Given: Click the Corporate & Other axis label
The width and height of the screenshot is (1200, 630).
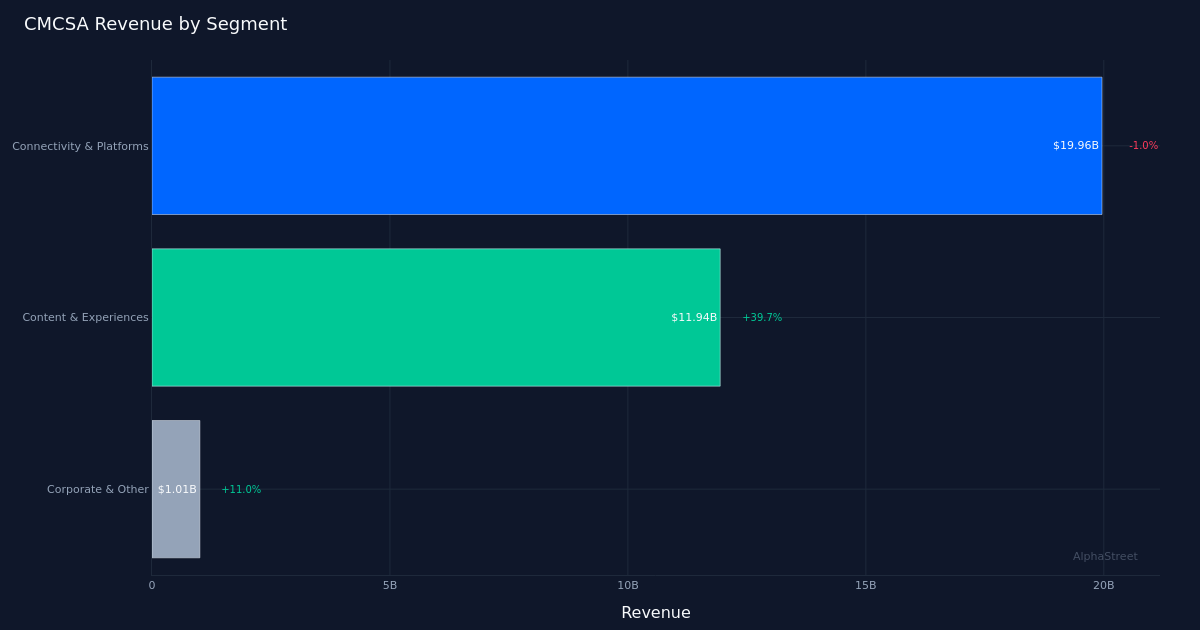Looking at the screenshot, I should [x=97, y=490].
